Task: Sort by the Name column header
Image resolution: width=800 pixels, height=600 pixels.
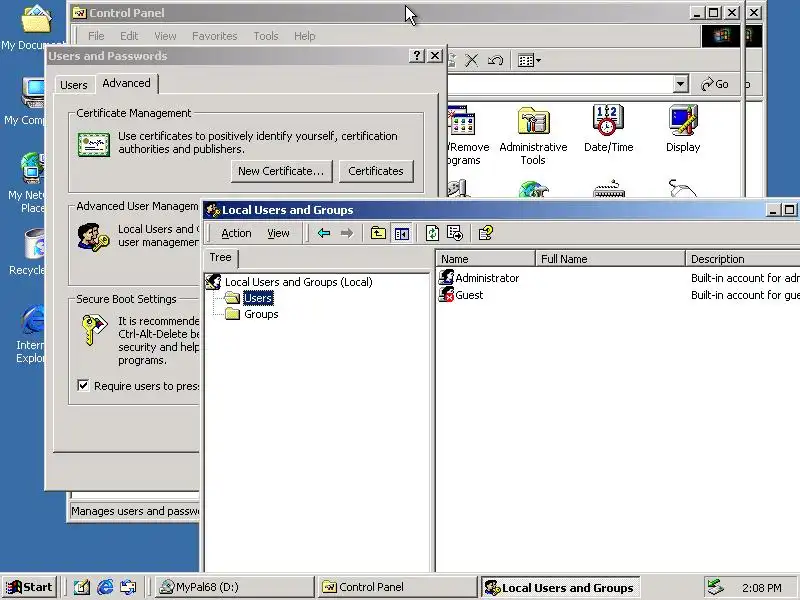Action: pyautogui.click(x=485, y=259)
